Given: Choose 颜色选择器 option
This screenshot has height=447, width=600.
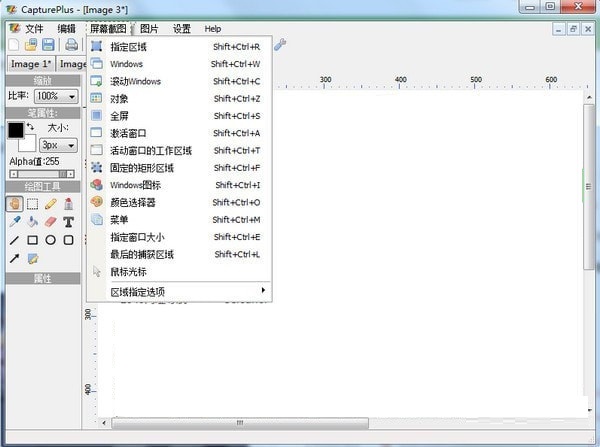Looking at the screenshot, I should click(x=179, y=202).
